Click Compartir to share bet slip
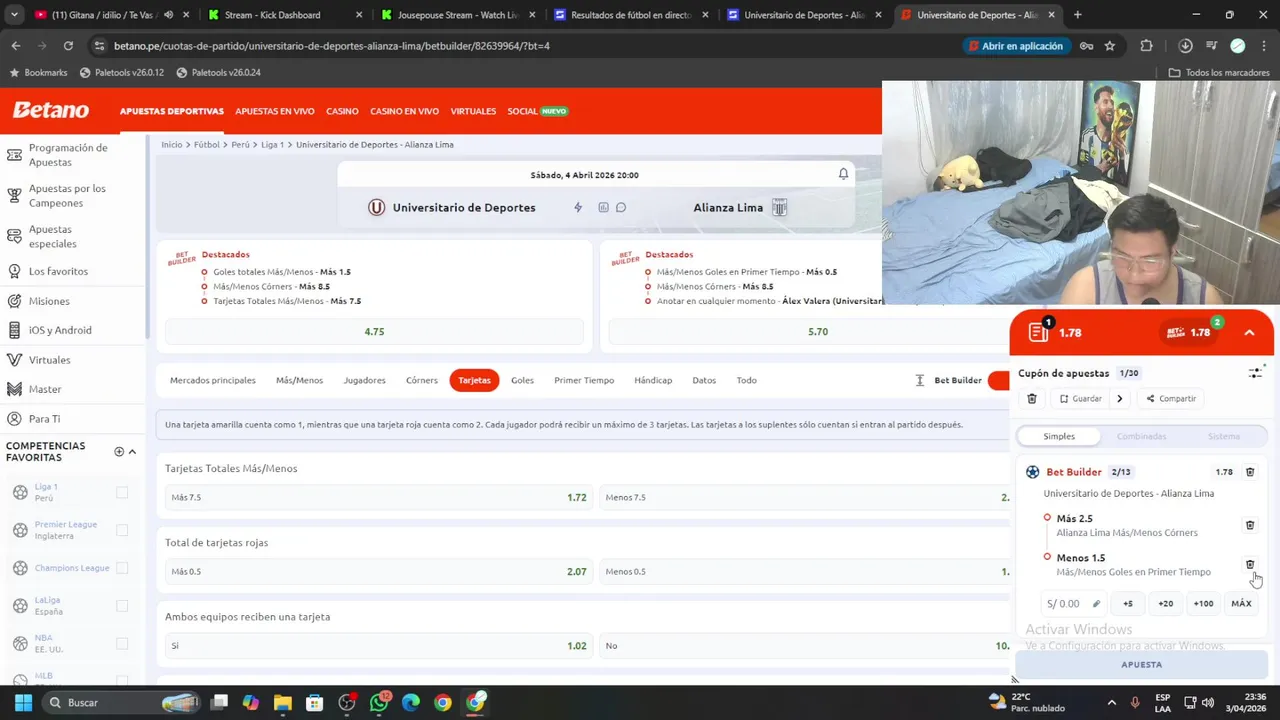The width and height of the screenshot is (1280, 720). click(1171, 399)
